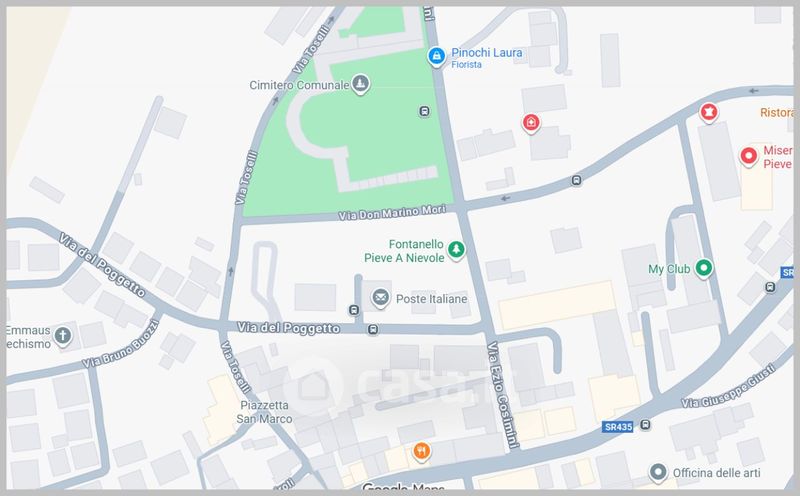This screenshot has height=496, width=800.
Task: Click the Fontanello Pieve A Nievole park pin
Action: 456,250
